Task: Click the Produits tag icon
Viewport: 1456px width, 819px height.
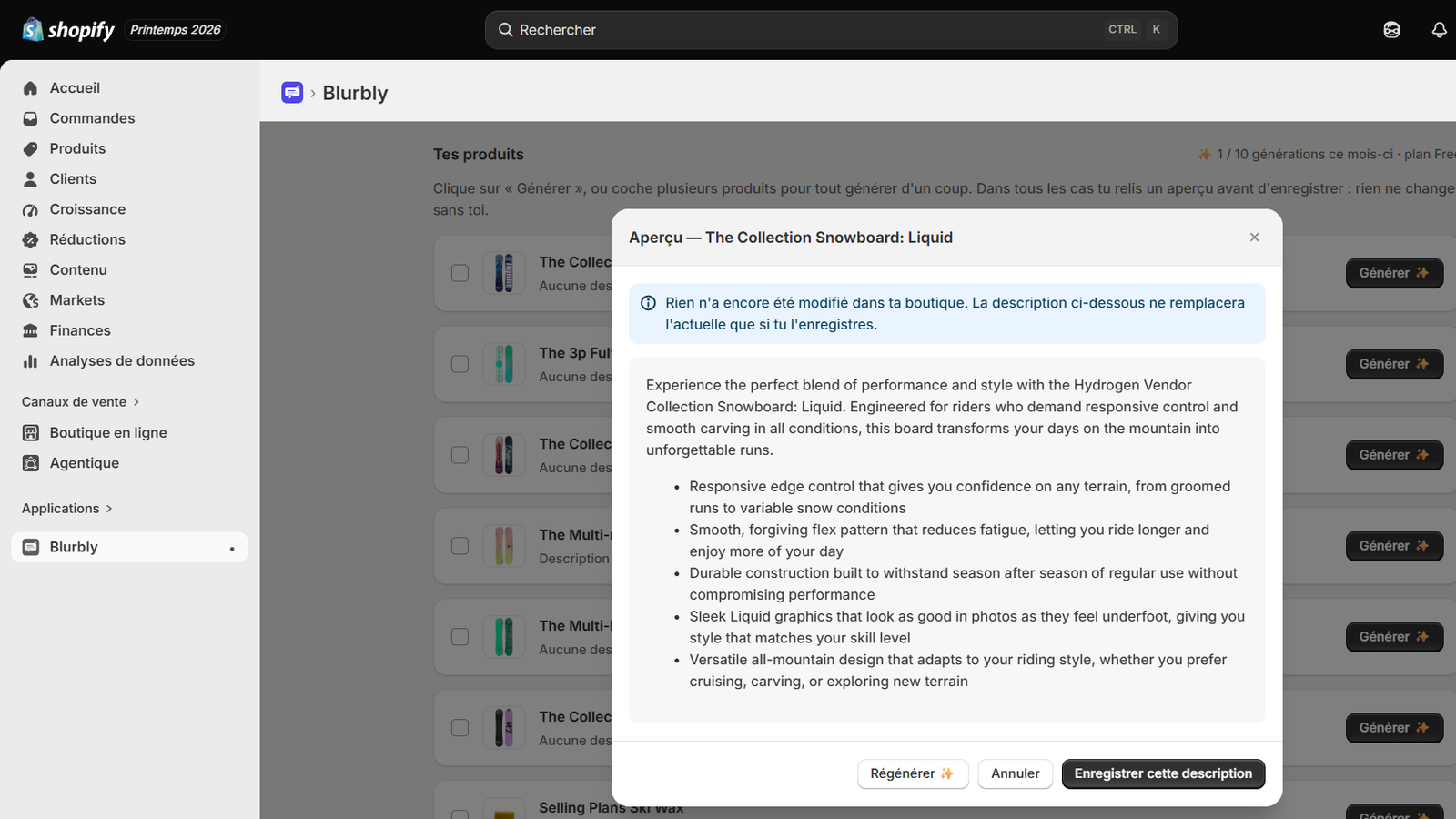Action: (x=31, y=148)
